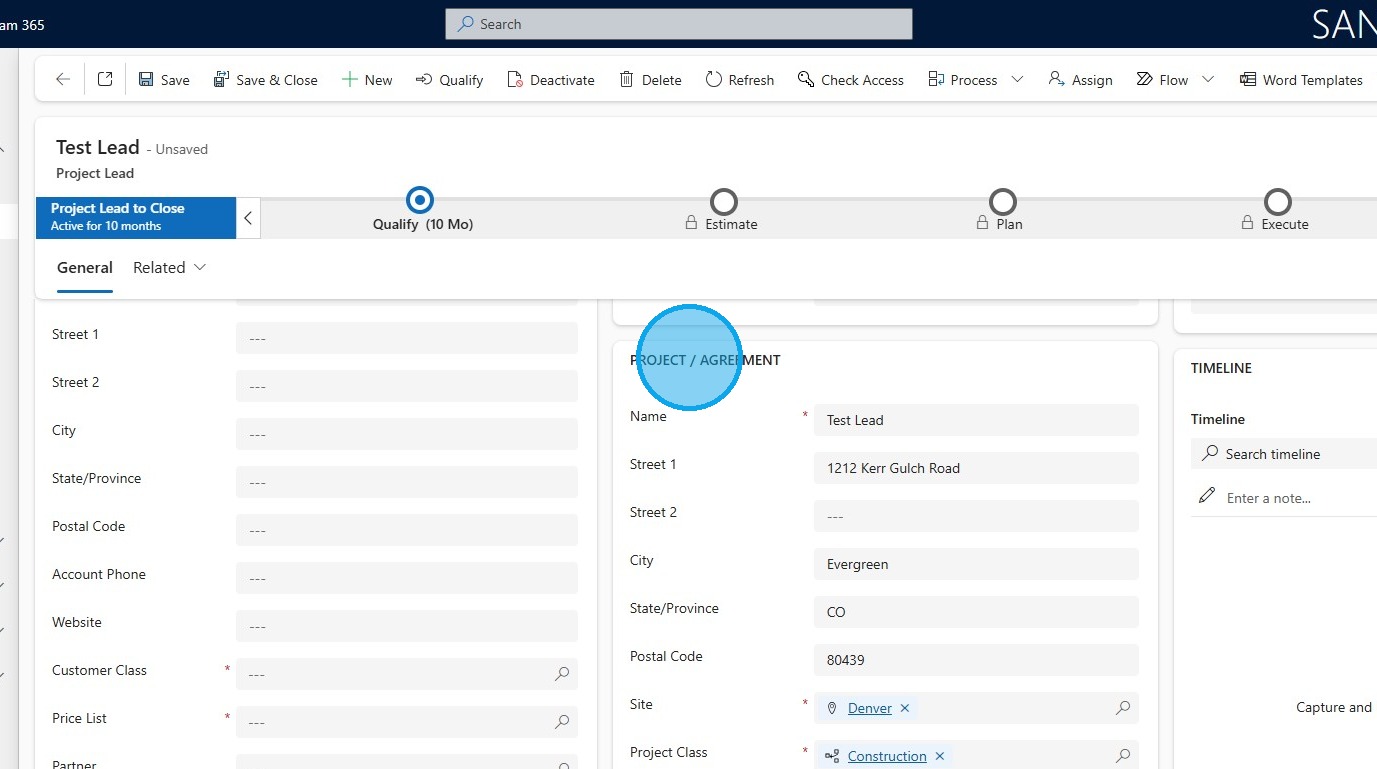Image resolution: width=1377 pixels, height=769 pixels.
Task: Open Check Access
Action: coord(851,80)
